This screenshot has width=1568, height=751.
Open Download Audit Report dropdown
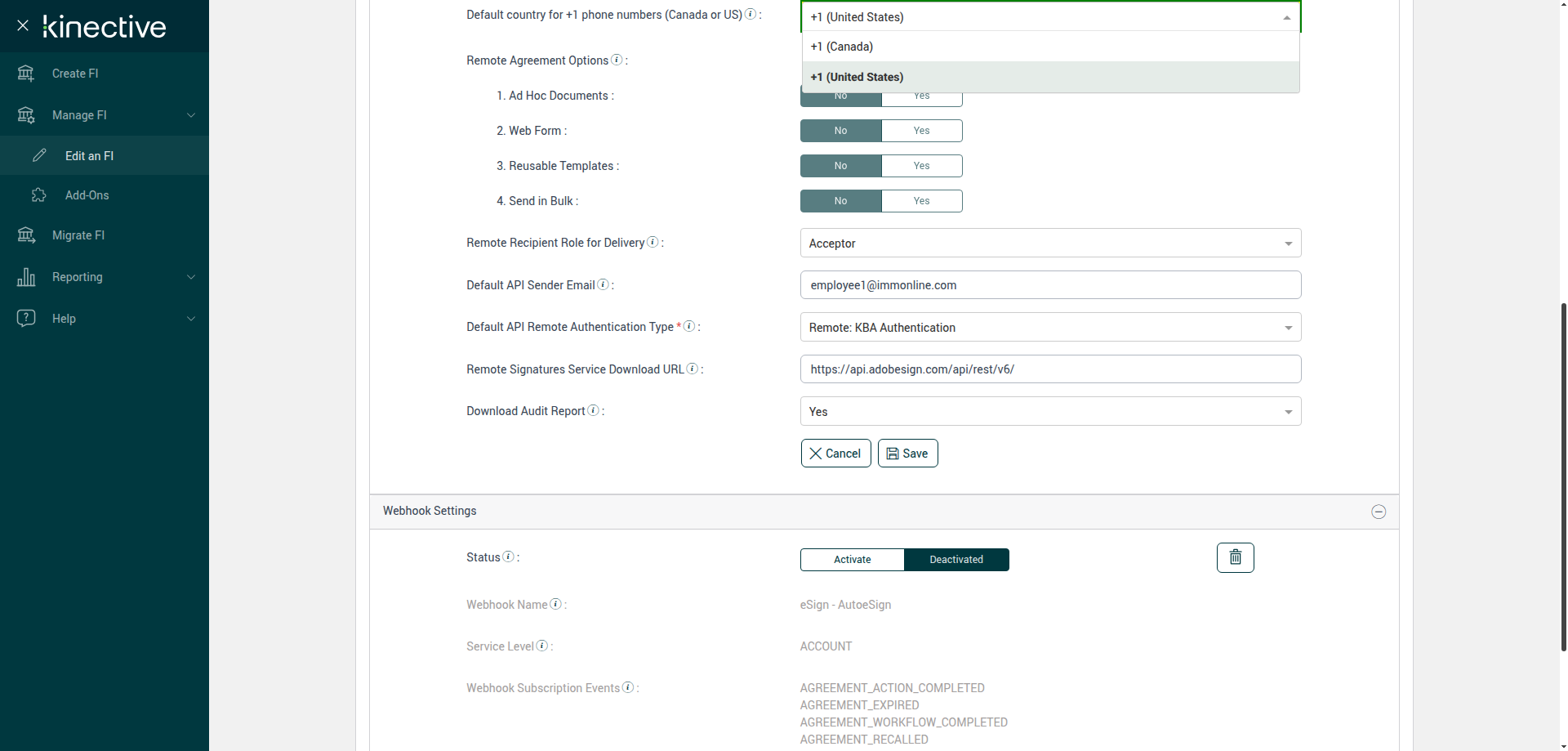click(x=1050, y=412)
